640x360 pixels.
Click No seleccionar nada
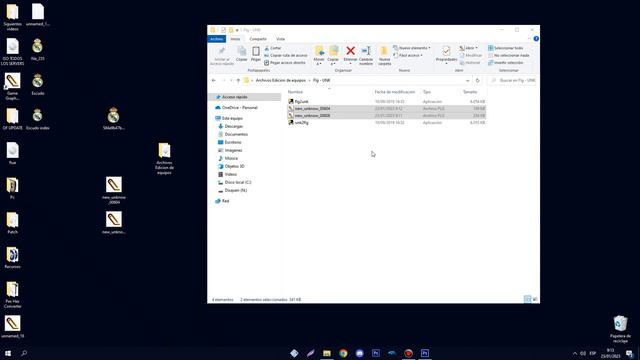[x=509, y=56]
